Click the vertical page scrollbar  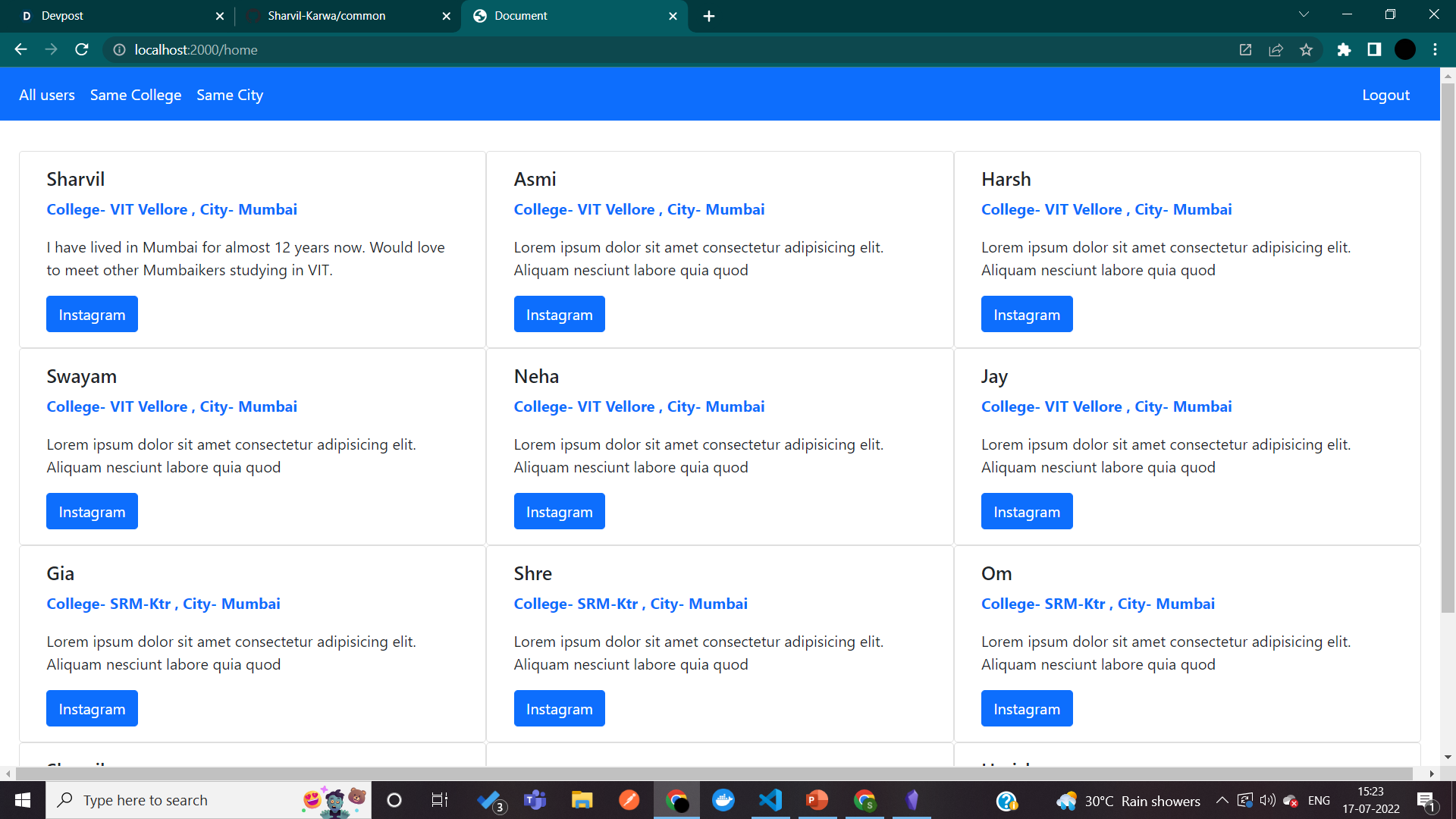[1447, 349]
